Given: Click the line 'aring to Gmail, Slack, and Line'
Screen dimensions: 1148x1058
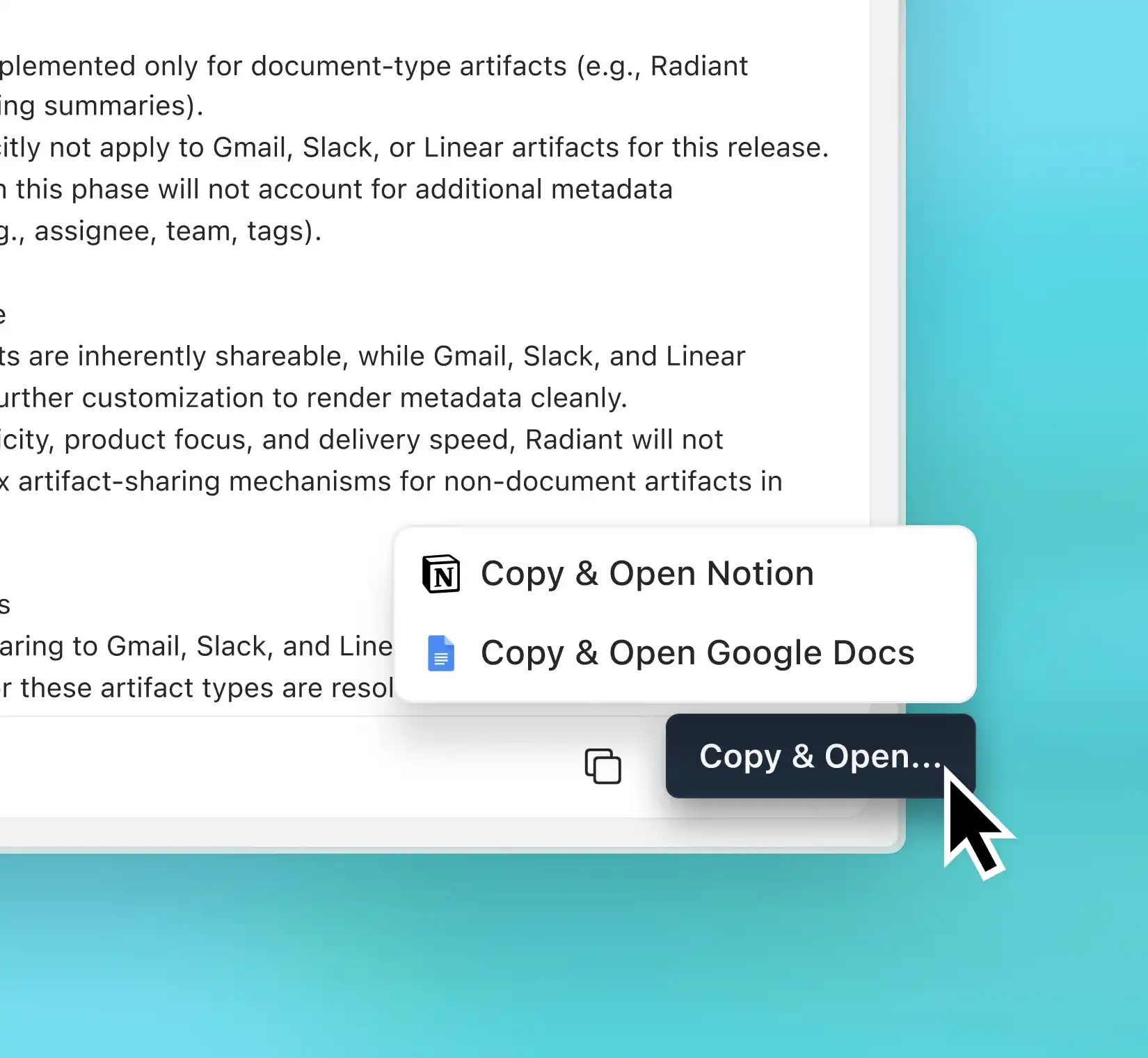Looking at the screenshot, I should 196,646.
